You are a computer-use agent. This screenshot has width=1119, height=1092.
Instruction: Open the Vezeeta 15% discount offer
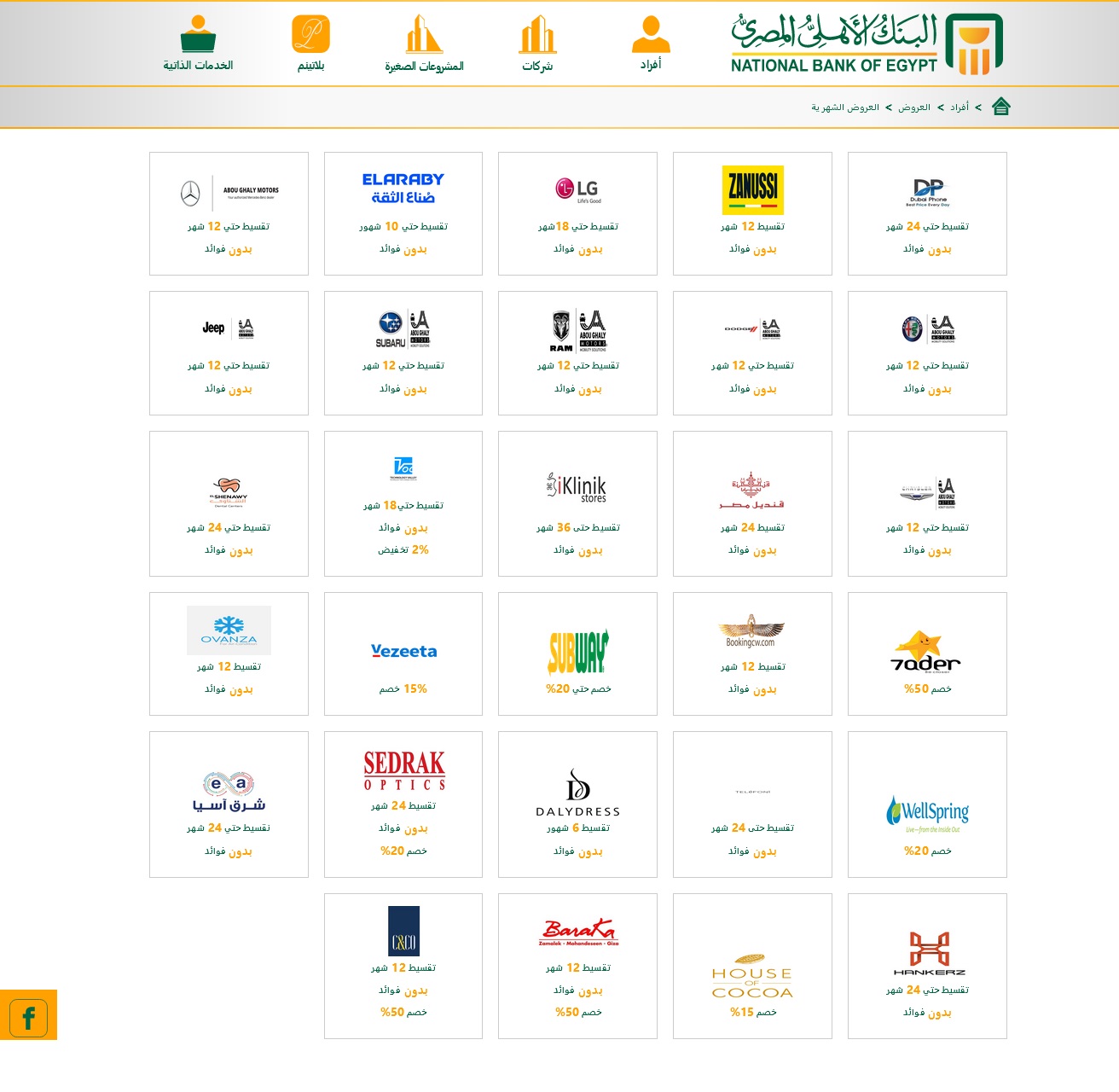pyautogui.click(x=403, y=653)
